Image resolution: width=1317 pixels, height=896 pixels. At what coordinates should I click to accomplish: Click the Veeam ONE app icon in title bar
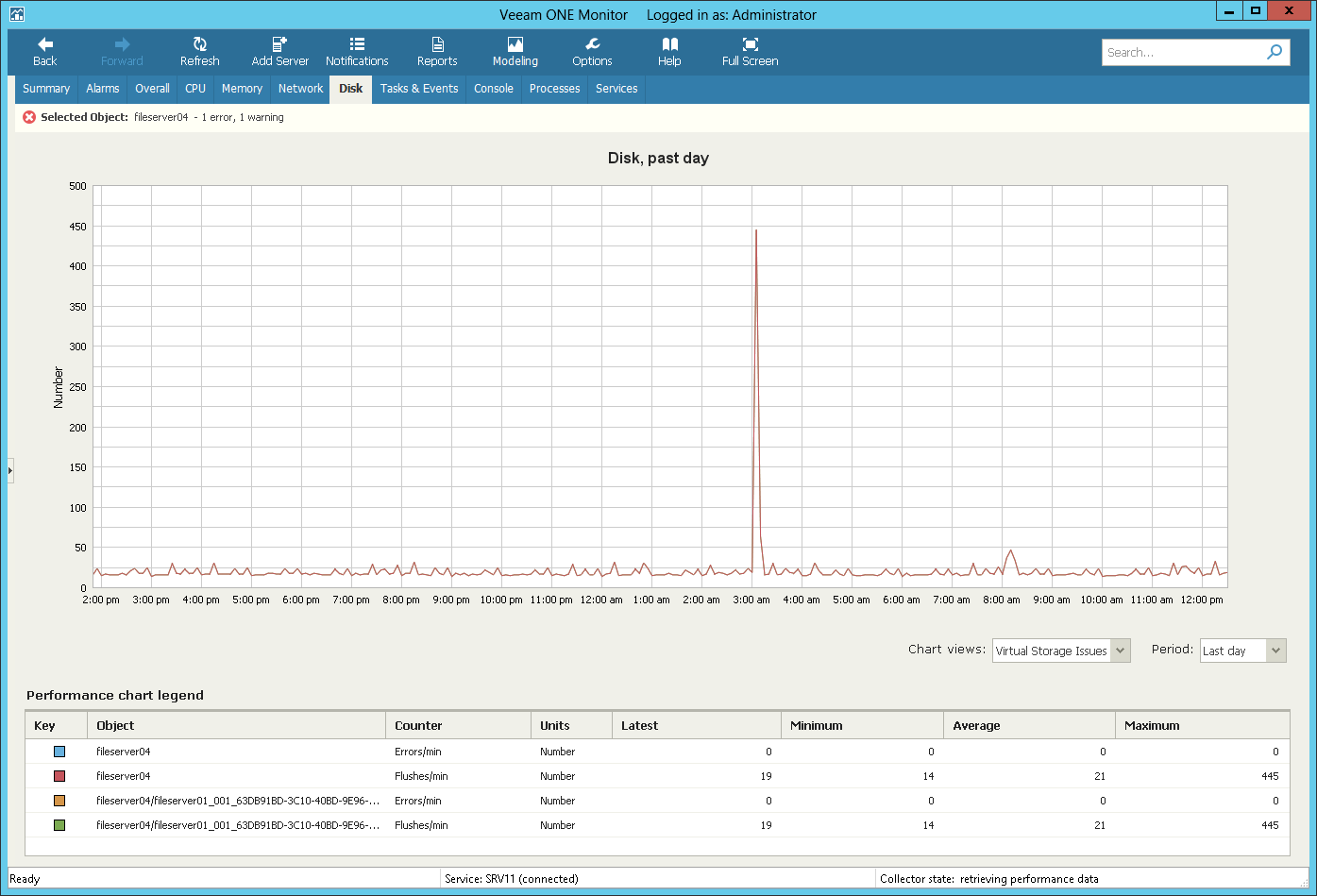coord(16,14)
